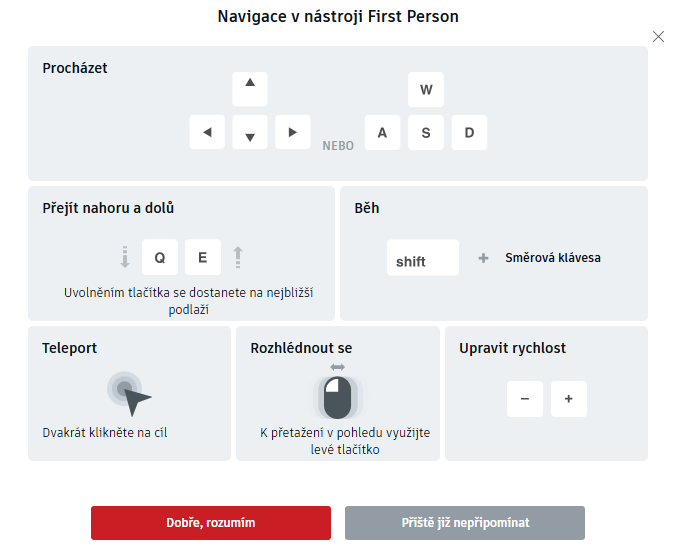Close the First Person navigation dialog

[x=658, y=37]
